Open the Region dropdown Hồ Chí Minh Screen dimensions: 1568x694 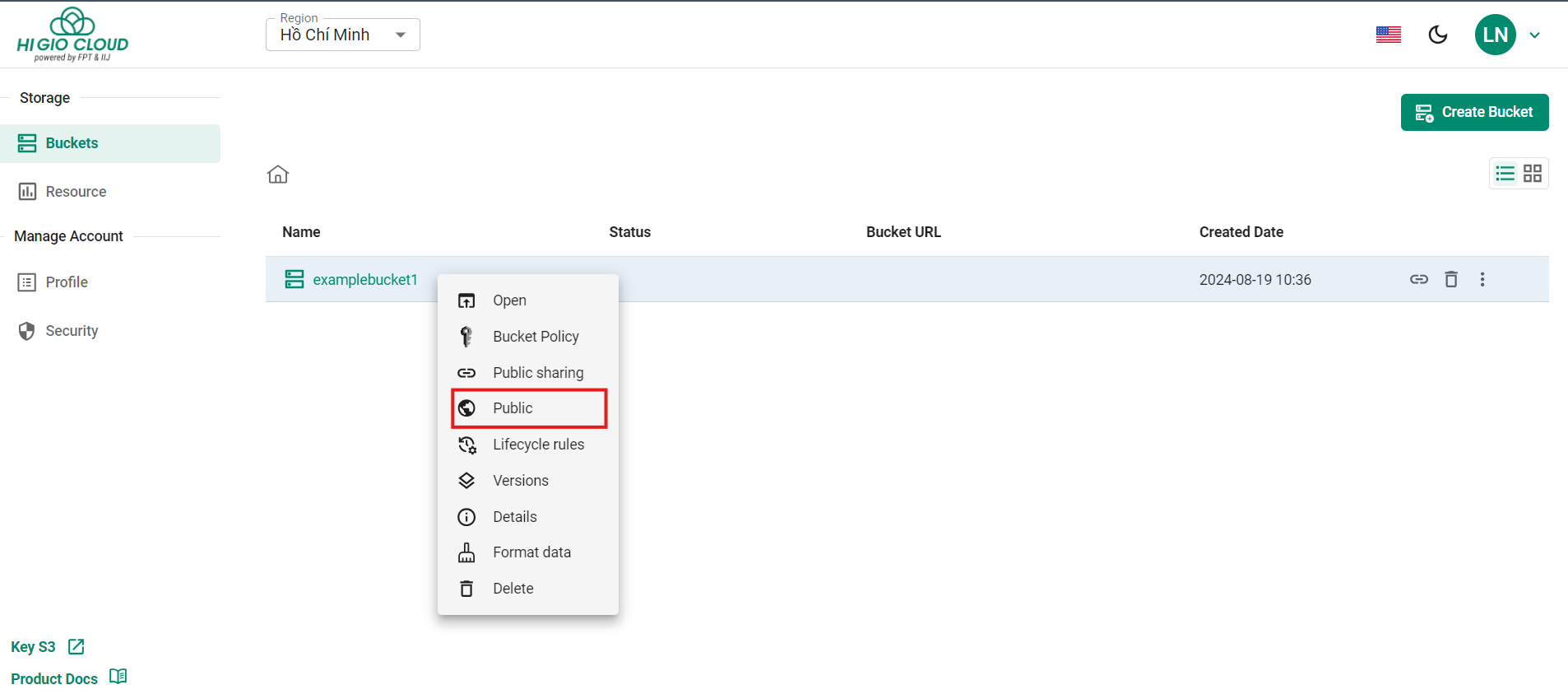[342, 35]
